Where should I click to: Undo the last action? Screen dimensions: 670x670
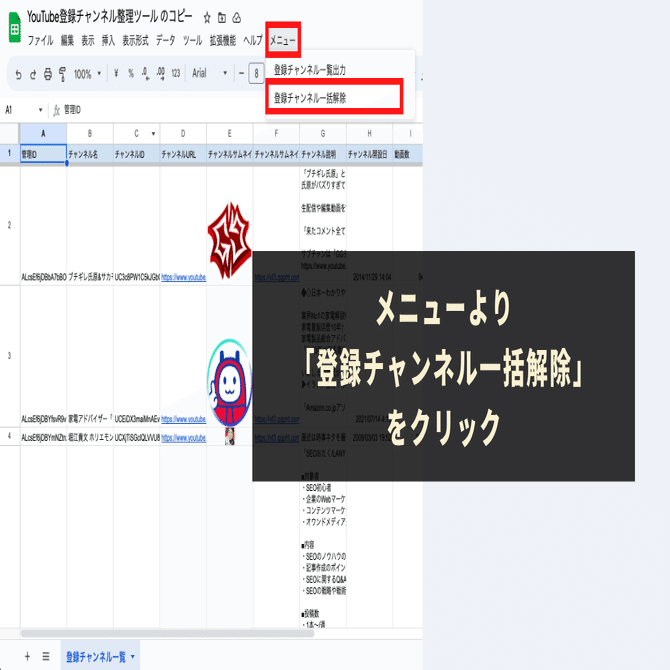(18, 74)
